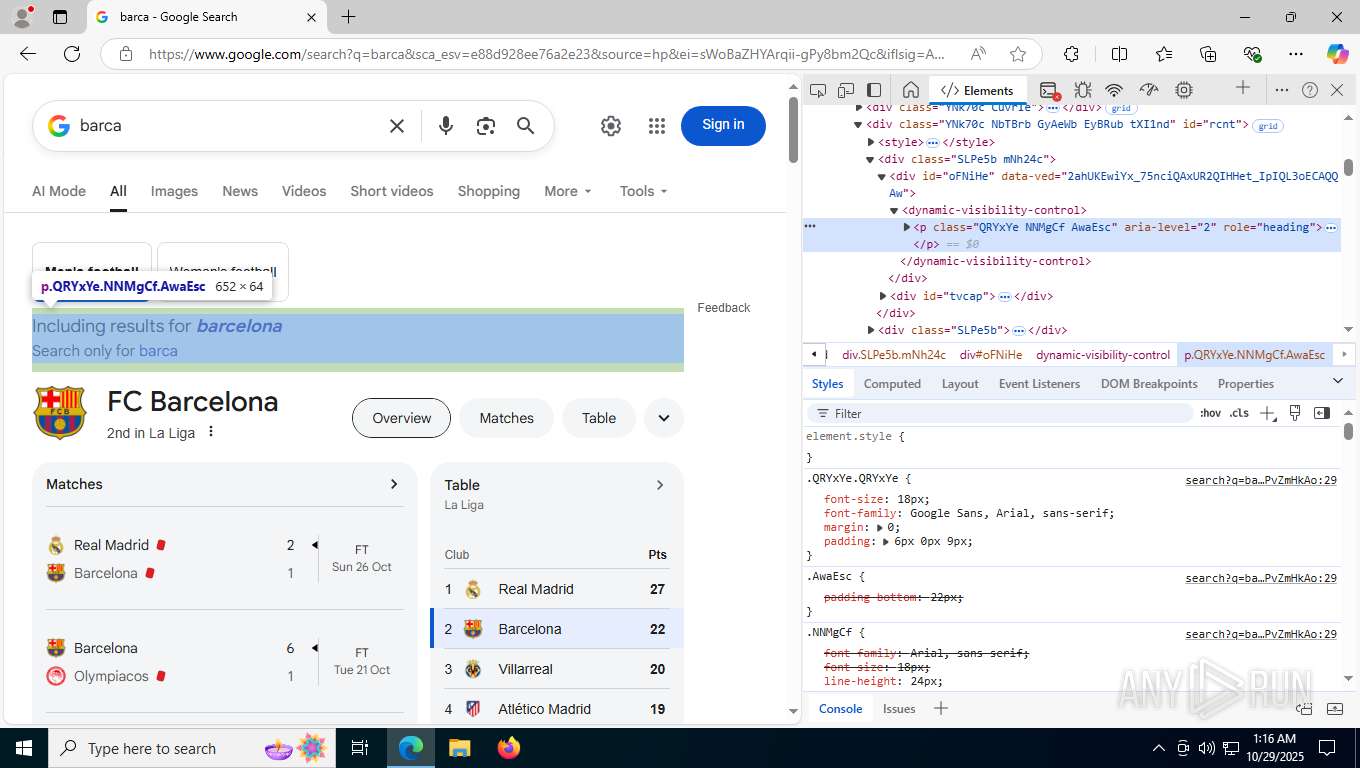Screen dimensions: 1360x768
Task: Switch to the News search tab
Action: (240, 191)
